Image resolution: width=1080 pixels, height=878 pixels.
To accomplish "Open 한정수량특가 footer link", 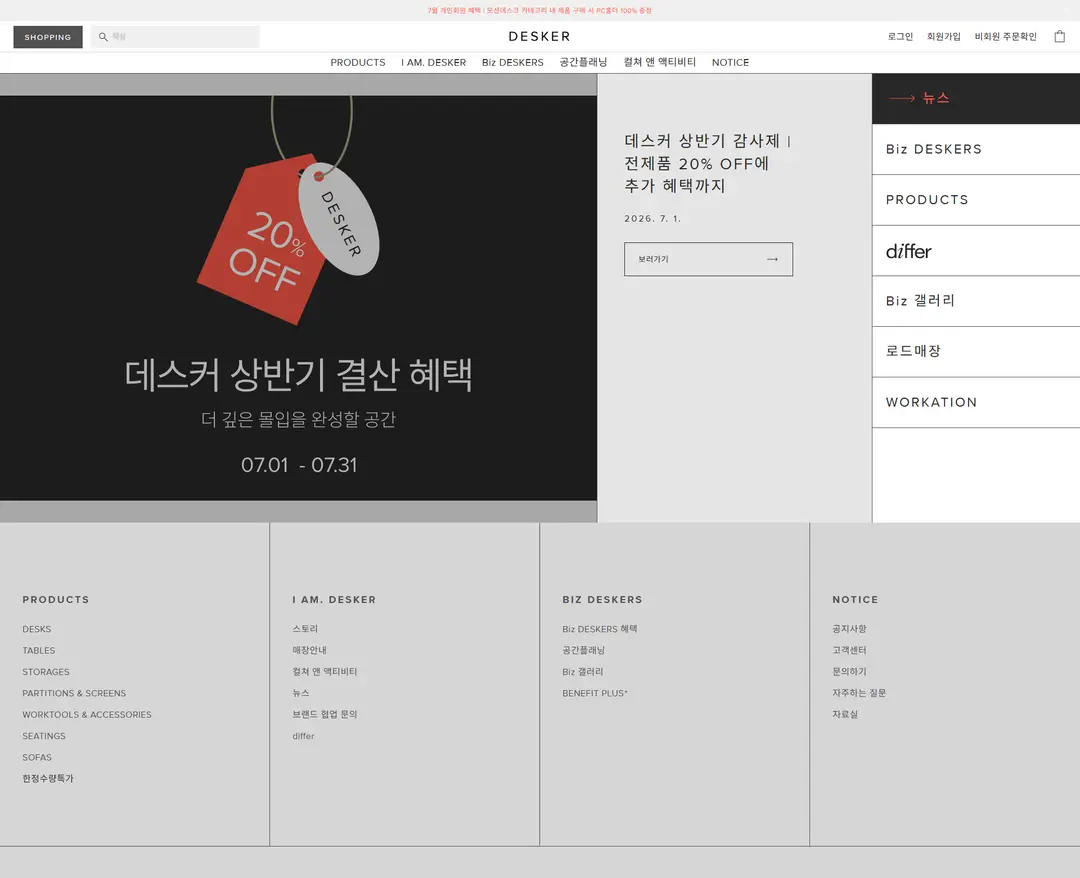I will coord(48,779).
